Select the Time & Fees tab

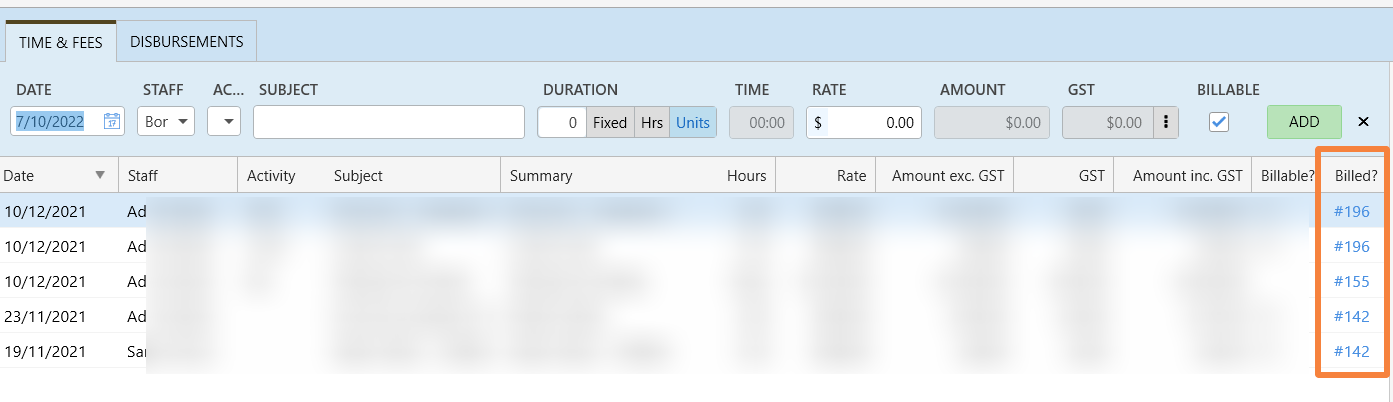(x=60, y=42)
